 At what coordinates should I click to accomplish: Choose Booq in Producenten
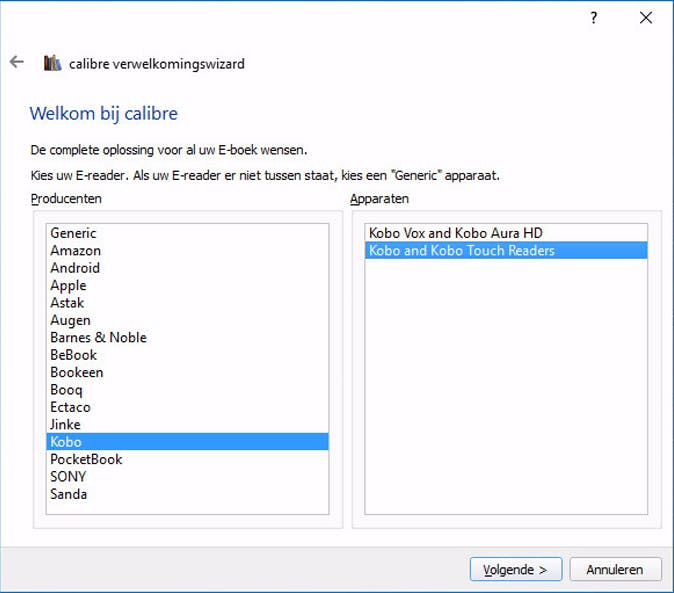(x=187, y=390)
